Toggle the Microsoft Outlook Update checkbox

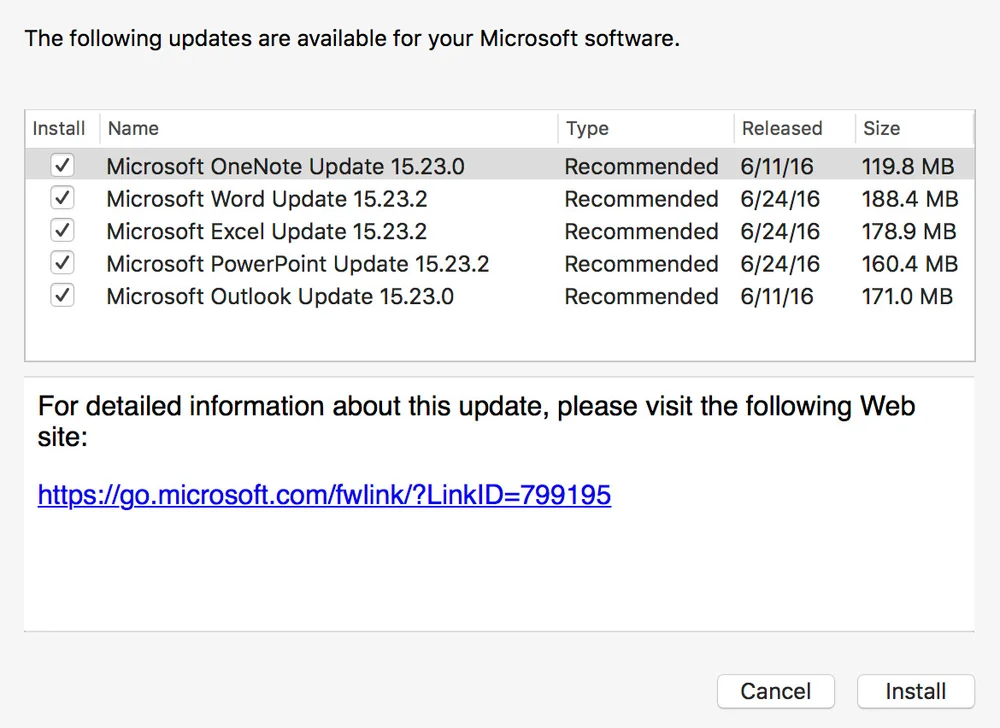point(62,296)
